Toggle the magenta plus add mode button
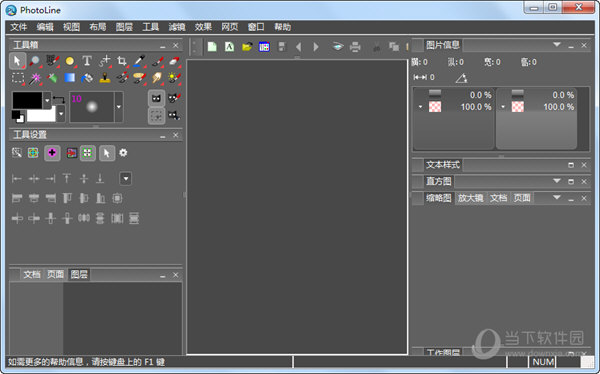 point(52,153)
